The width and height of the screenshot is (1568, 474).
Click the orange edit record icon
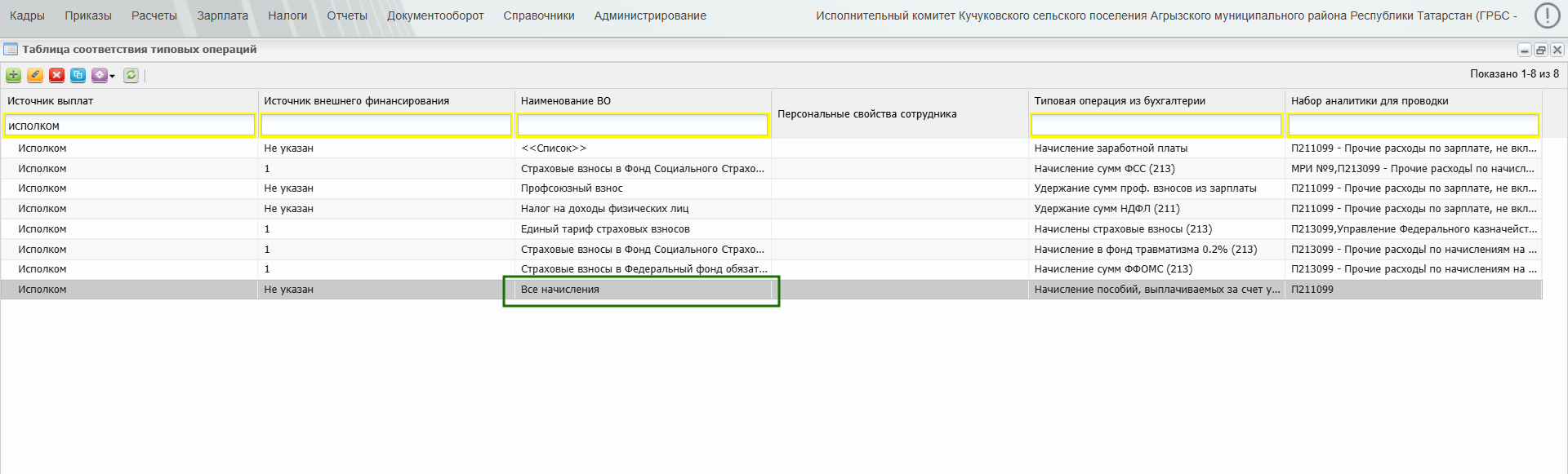(35, 76)
